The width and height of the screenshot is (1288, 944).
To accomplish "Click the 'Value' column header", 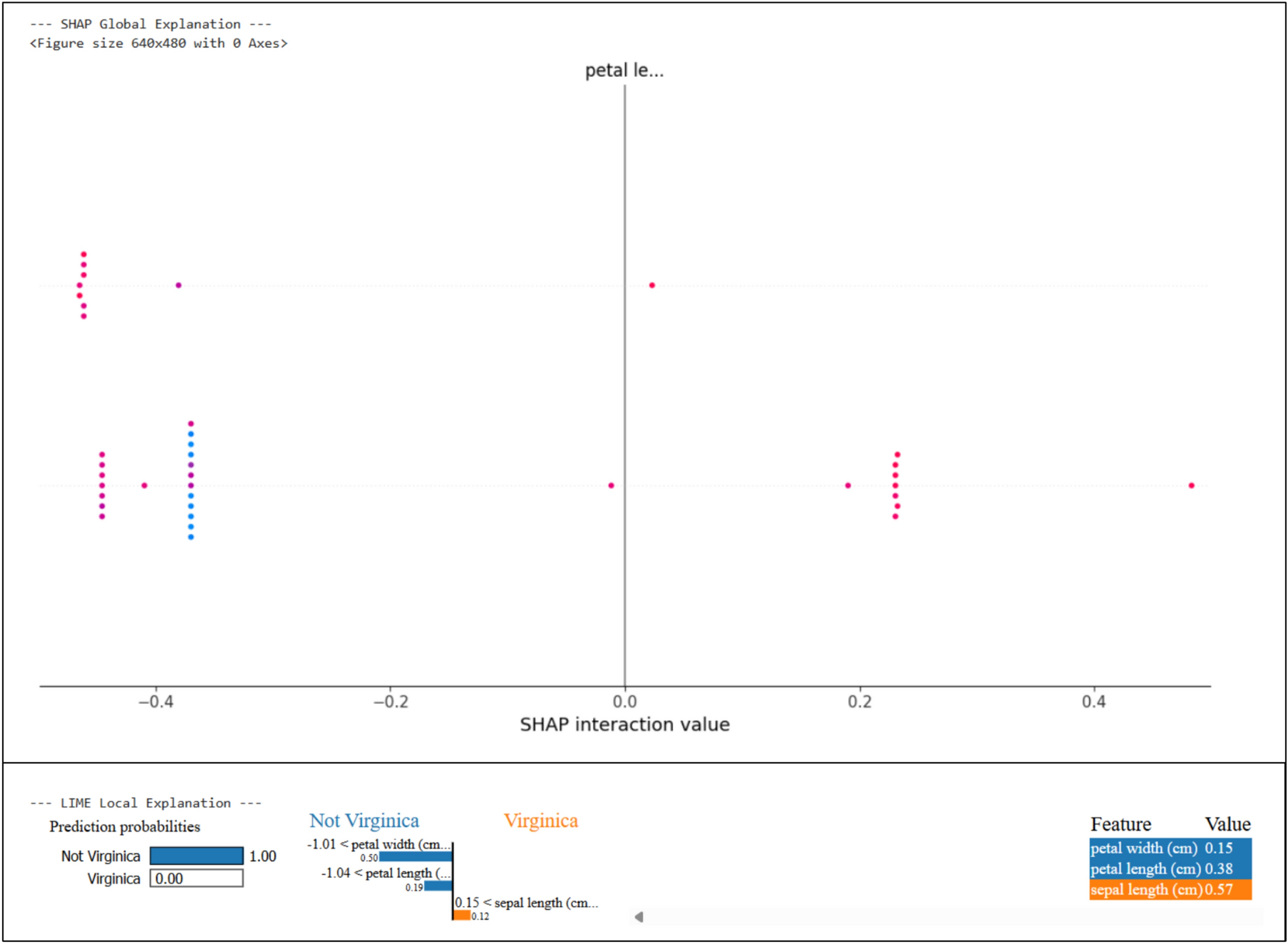I will pos(1227,824).
